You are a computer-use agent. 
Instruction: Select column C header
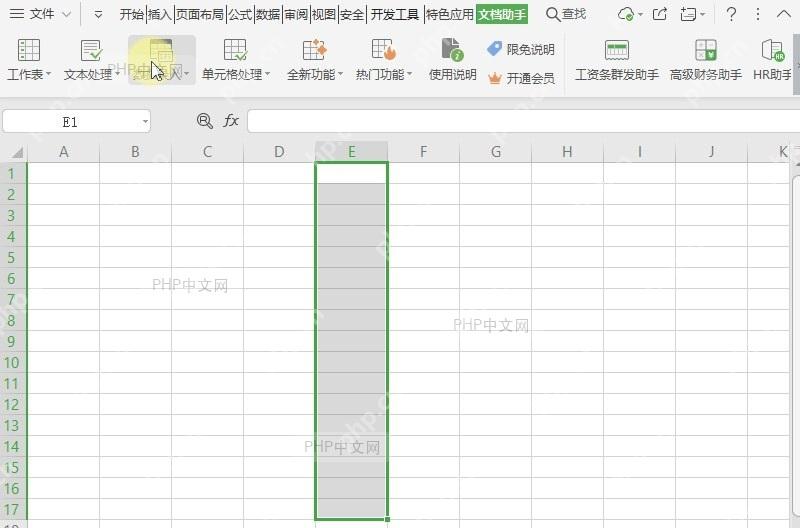click(x=208, y=152)
